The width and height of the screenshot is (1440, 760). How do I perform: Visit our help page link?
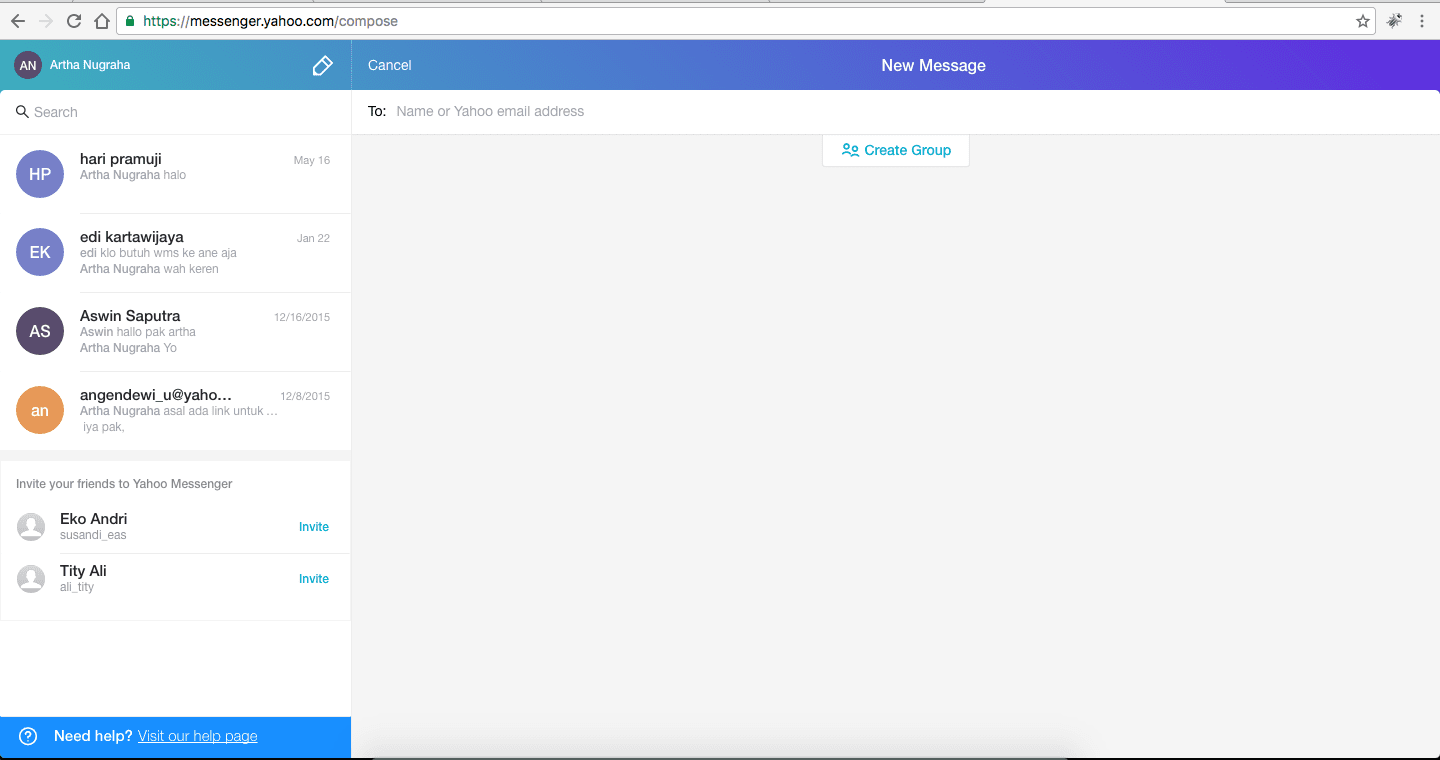pyautogui.click(x=197, y=736)
